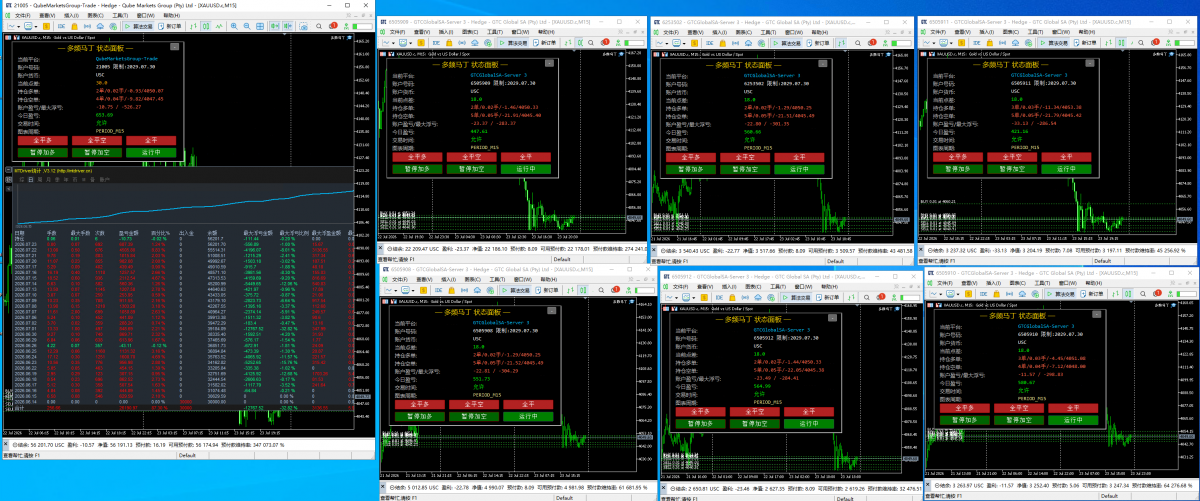
Task: Click search icon in 6505909 window toolbar
Action: (x=591, y=43)
